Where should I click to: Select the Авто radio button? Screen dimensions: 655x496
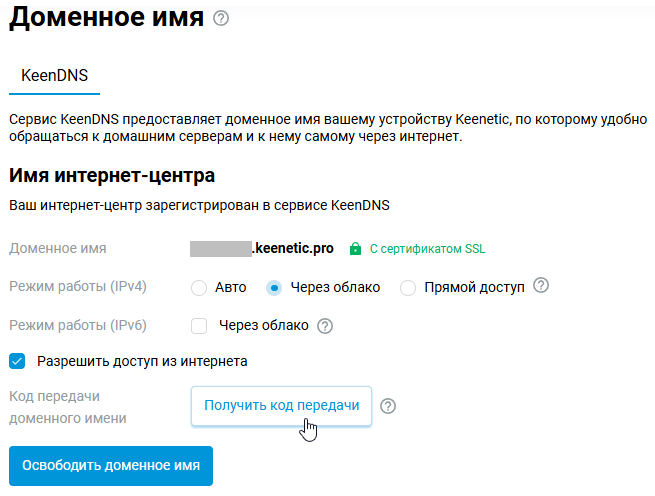click(199, 288)
